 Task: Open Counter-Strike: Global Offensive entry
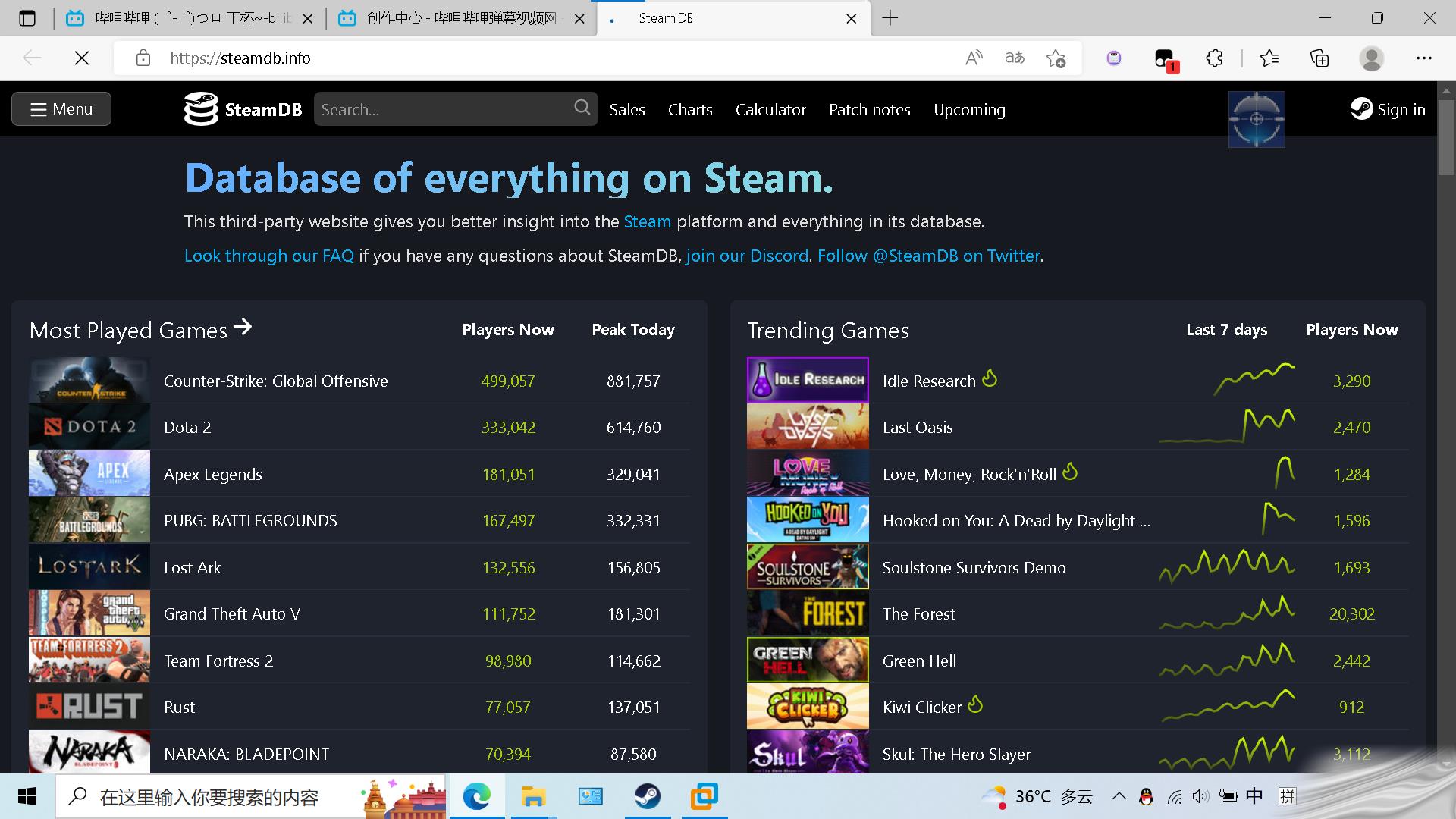(x=275, y=381)
